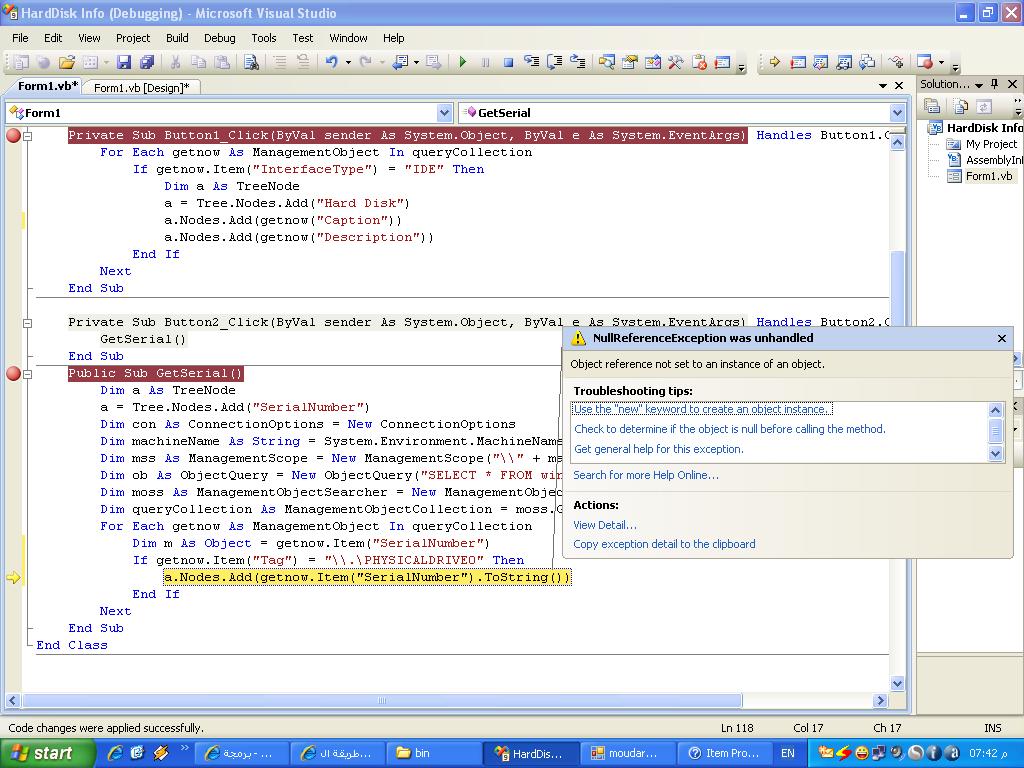The width and height of the screenshot is (1024, 768).
Task: Click Copy exception detail to the clipboard
Action: (x=664, y=544)
